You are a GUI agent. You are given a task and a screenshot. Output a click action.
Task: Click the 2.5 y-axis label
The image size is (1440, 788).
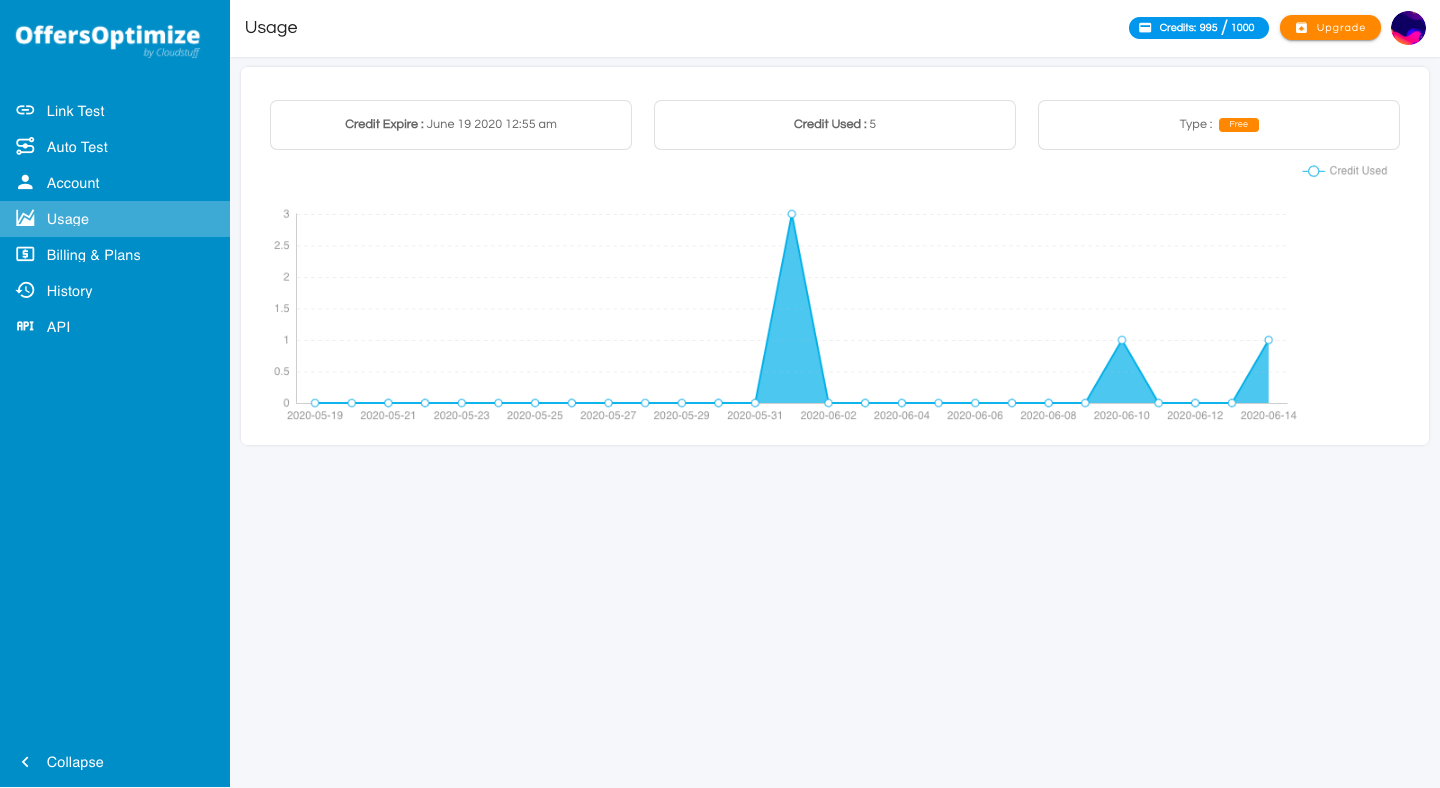281,246
